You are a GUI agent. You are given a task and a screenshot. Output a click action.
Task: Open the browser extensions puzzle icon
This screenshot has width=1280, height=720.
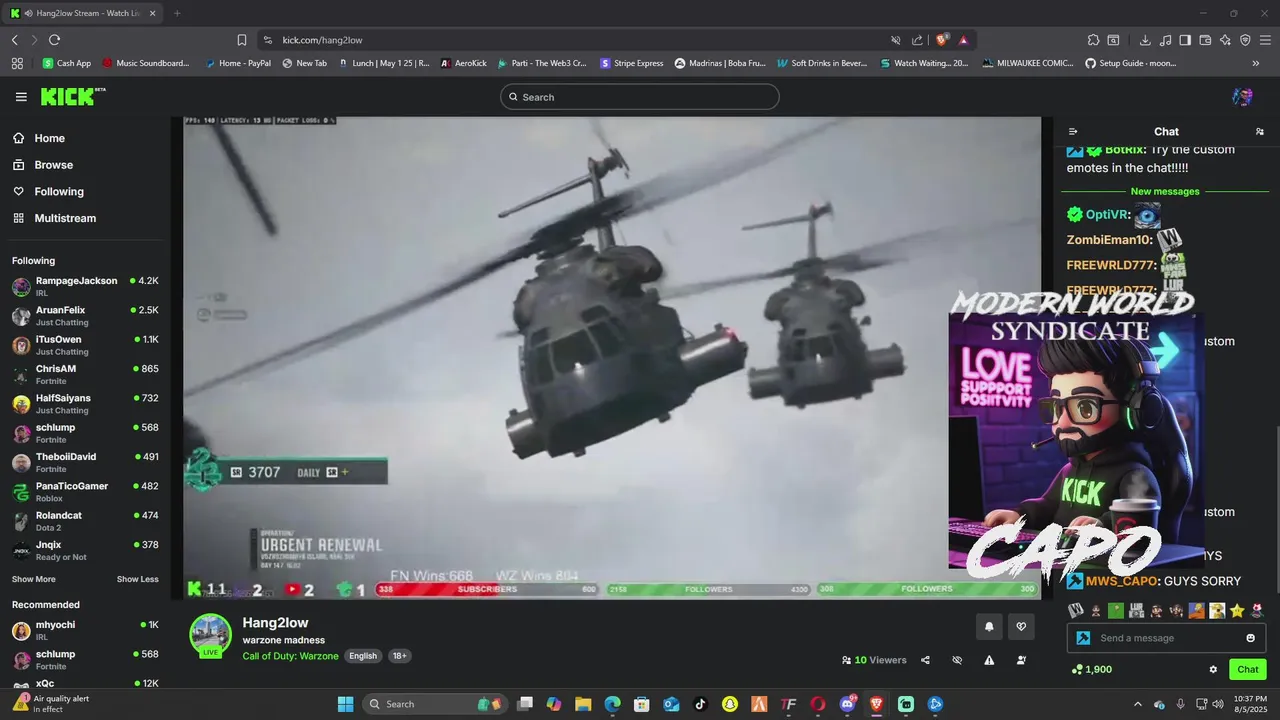coord(1093,40)
